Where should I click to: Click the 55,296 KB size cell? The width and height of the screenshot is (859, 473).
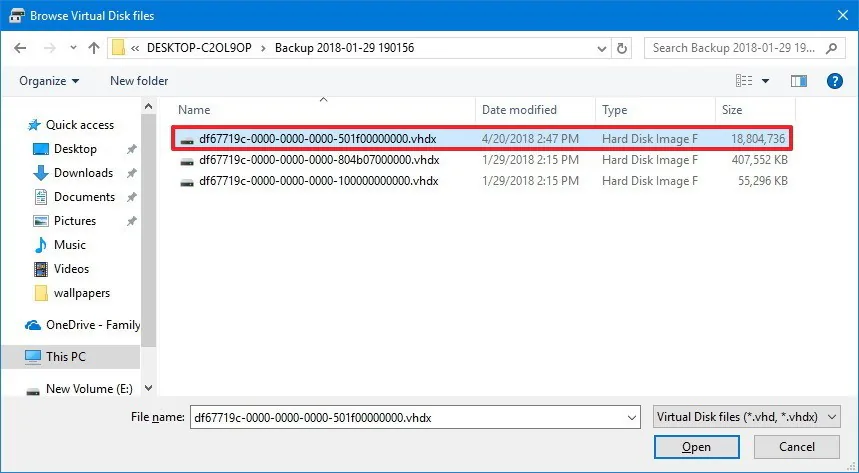point(763,181)
